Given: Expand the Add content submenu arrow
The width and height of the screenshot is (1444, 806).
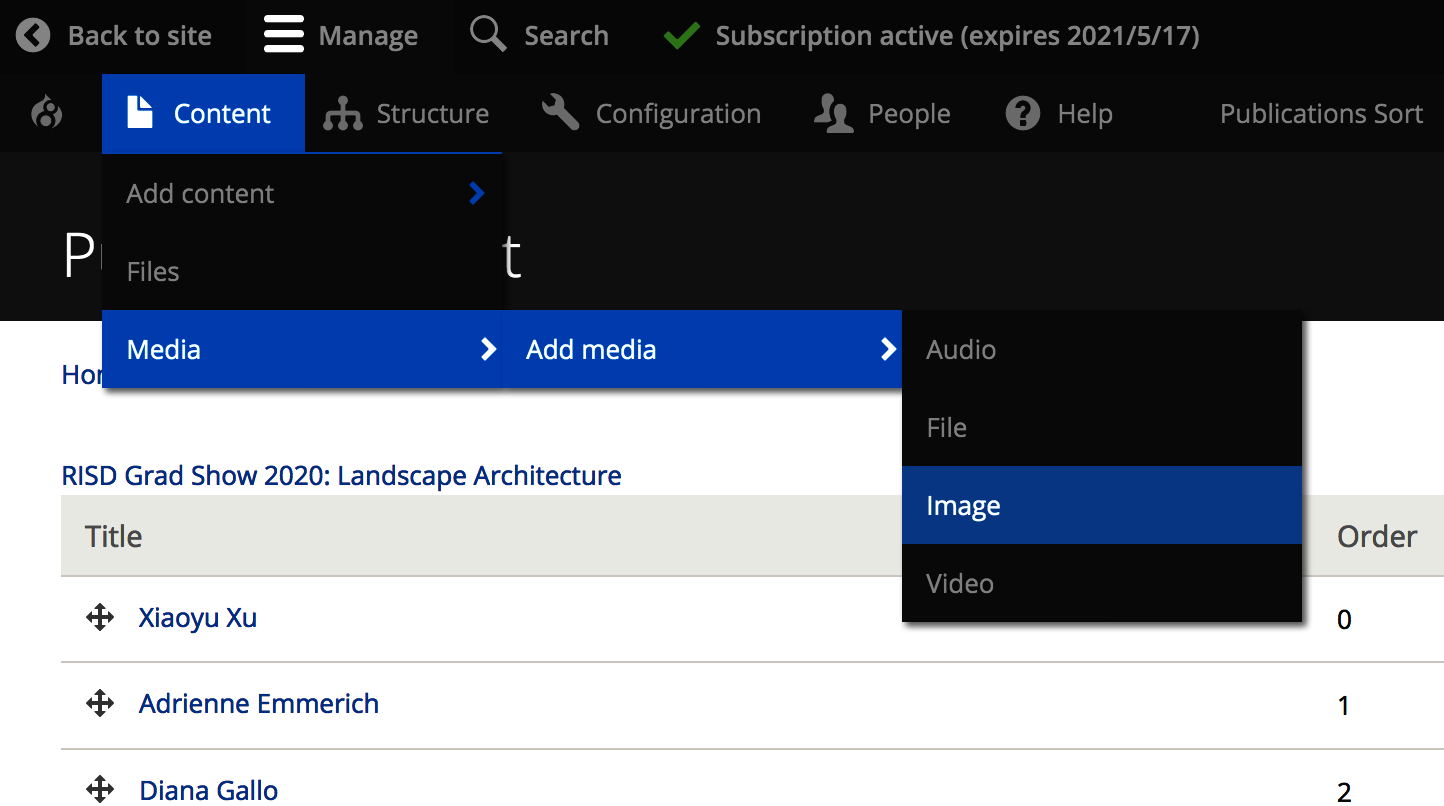Looking at the screenshot, I should pos(477,193).
